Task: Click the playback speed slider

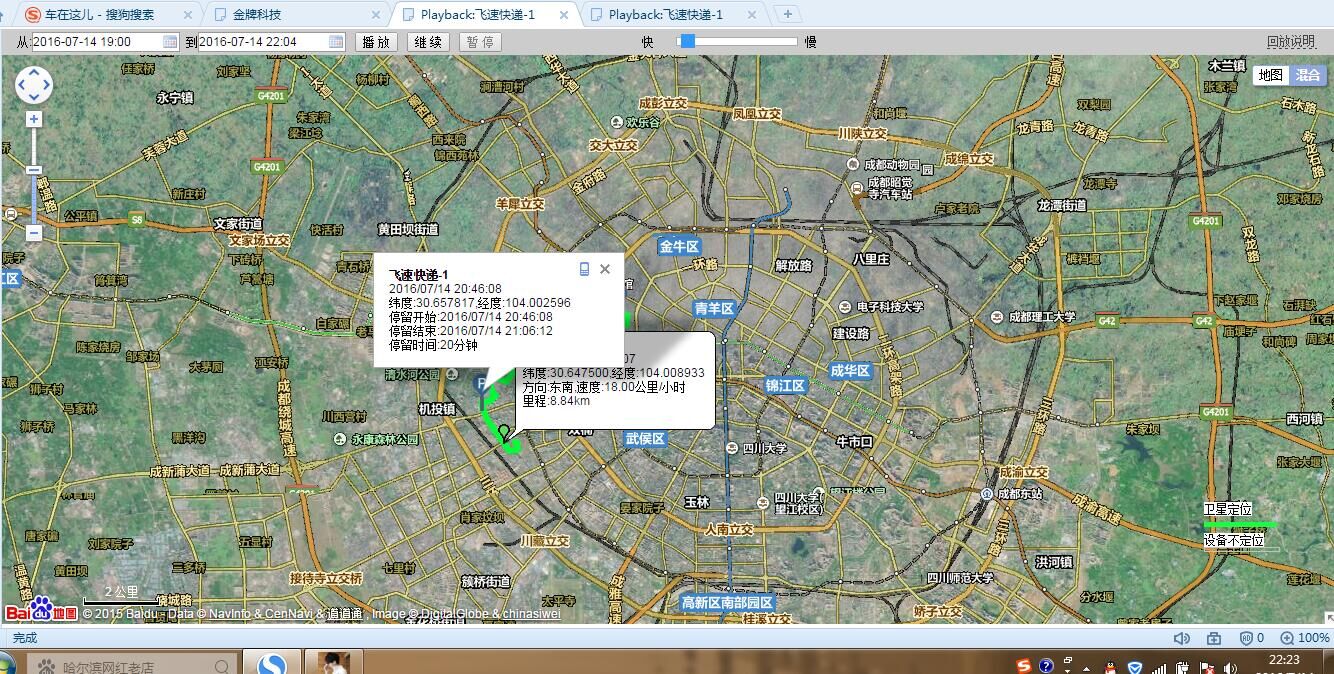Action: (738, 42)
